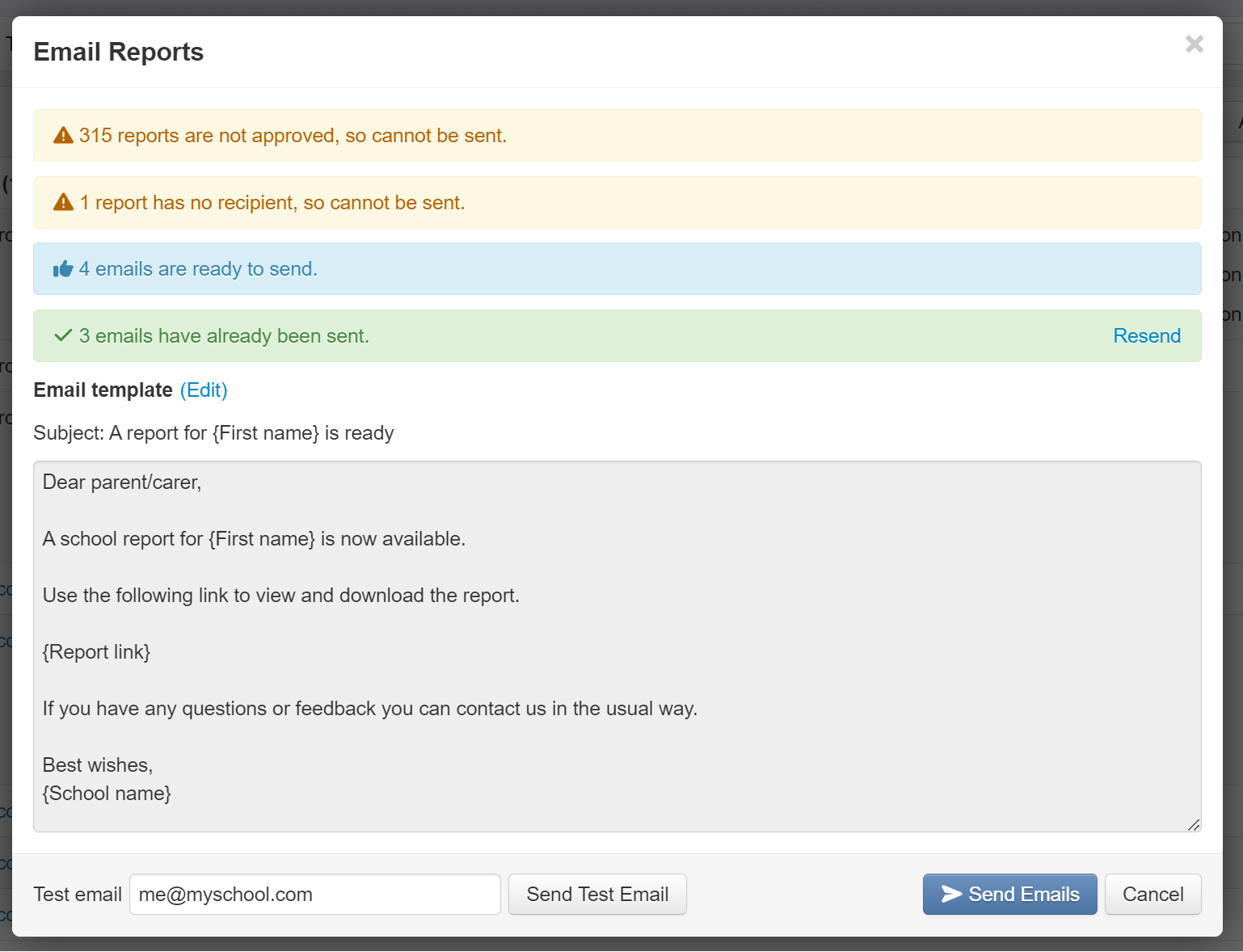The width and height of the screenshot is (1243, 952).
Task: Select the '315 reports are not approved' message
Action: [x=293, y=136]
